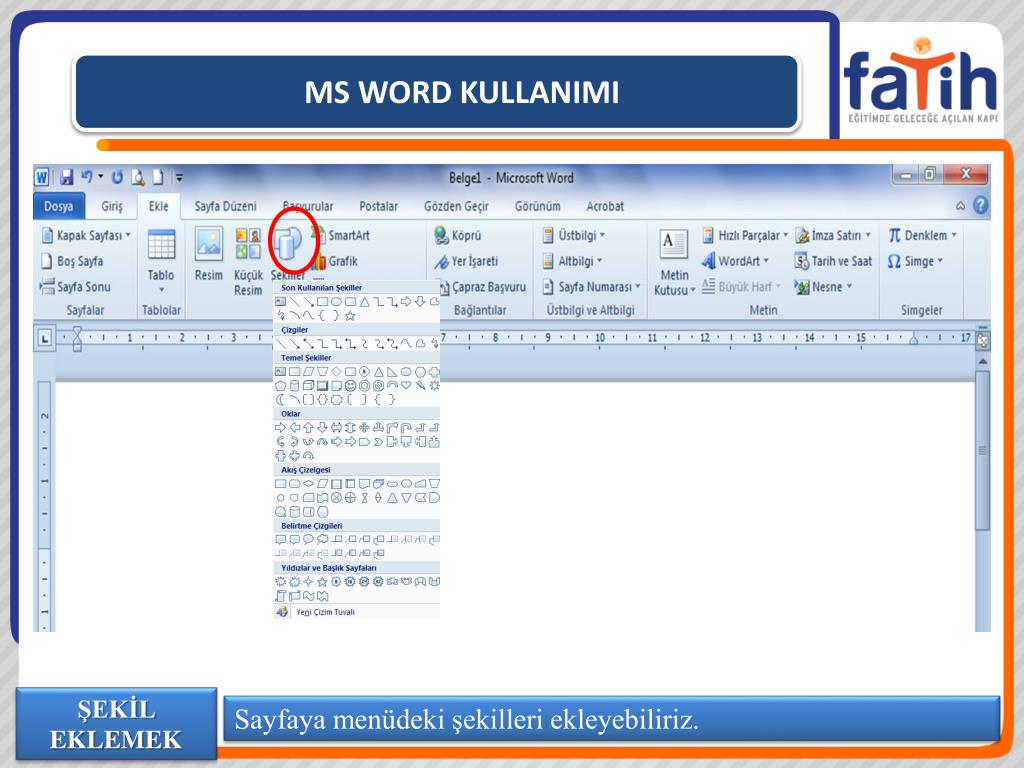Click the Şekiller shapes icon
Viewport: 1024px width, 768px height.
tap(287, 243)
